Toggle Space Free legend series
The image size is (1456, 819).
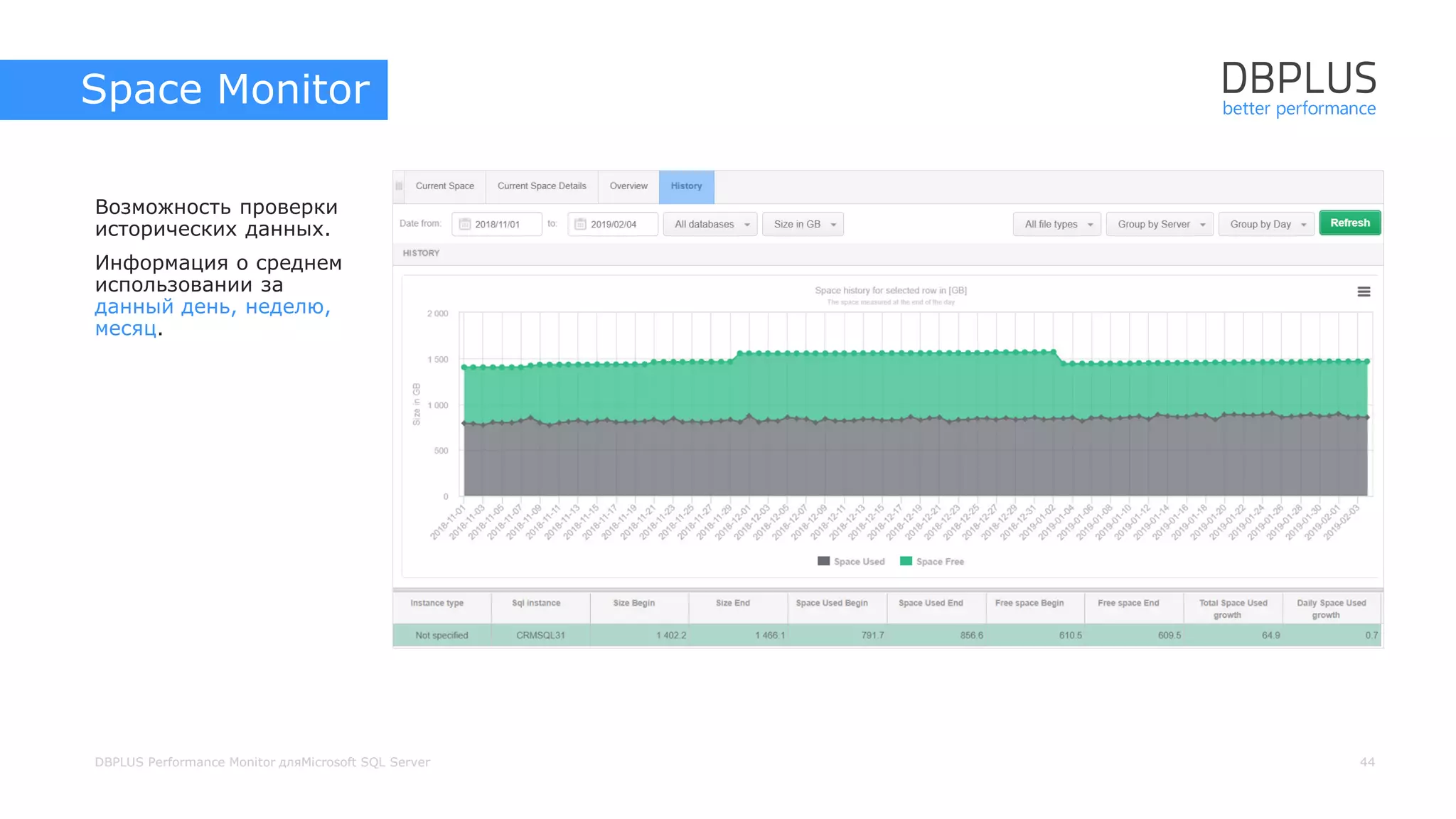click(x=940, y=562)
